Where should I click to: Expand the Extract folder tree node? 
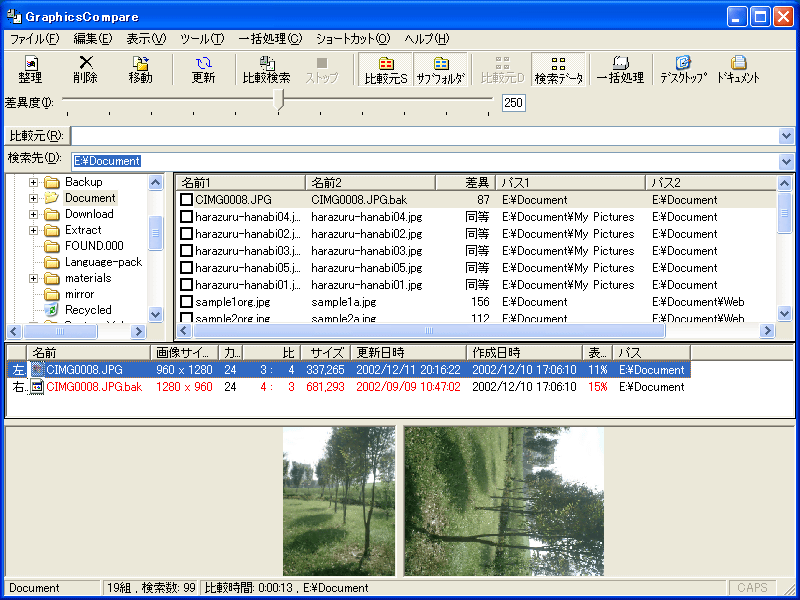pos(33,230)
